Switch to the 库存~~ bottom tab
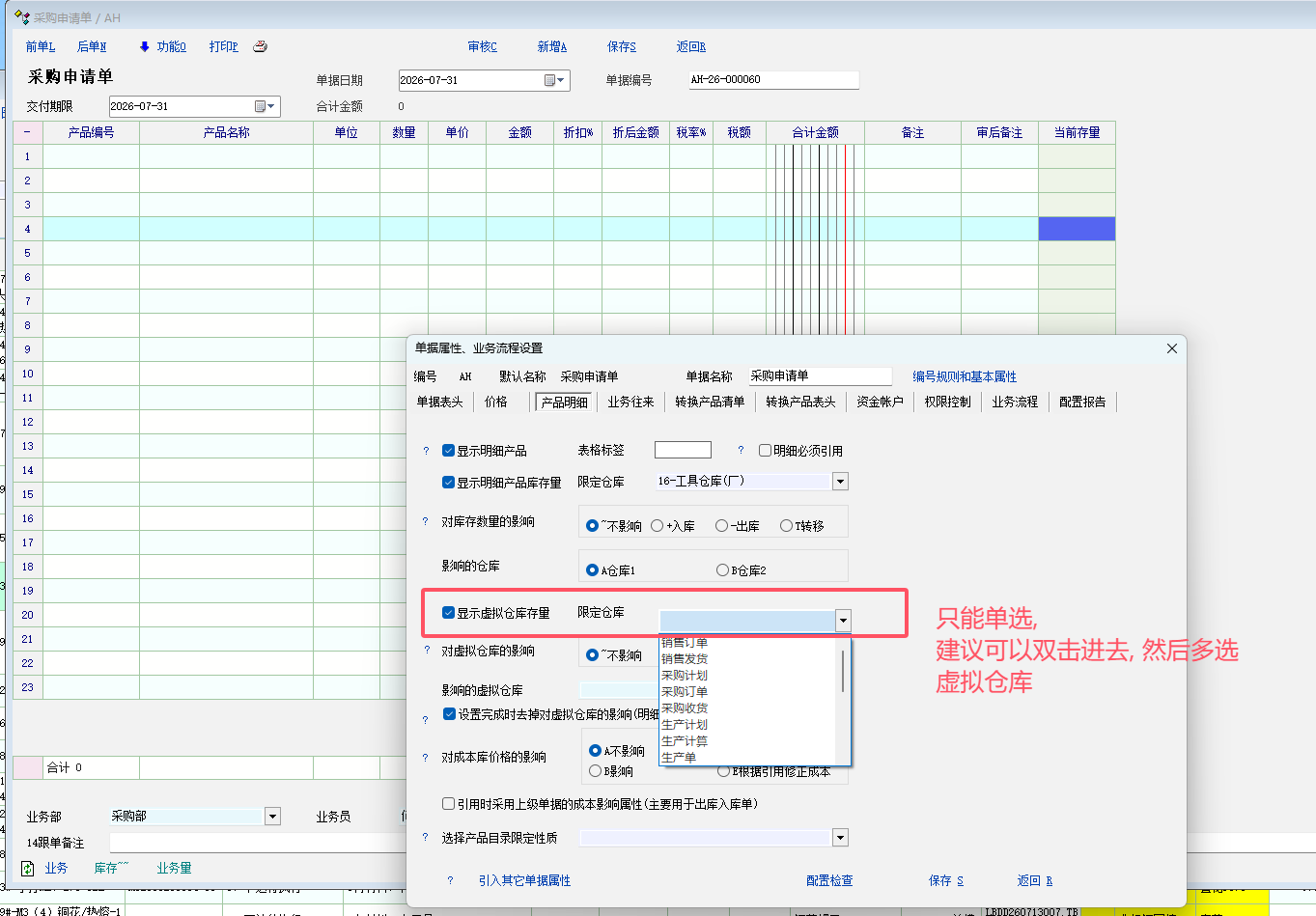Image resolution: width=1316 pixels, height=916 pixels. click(x=112, y=869)
